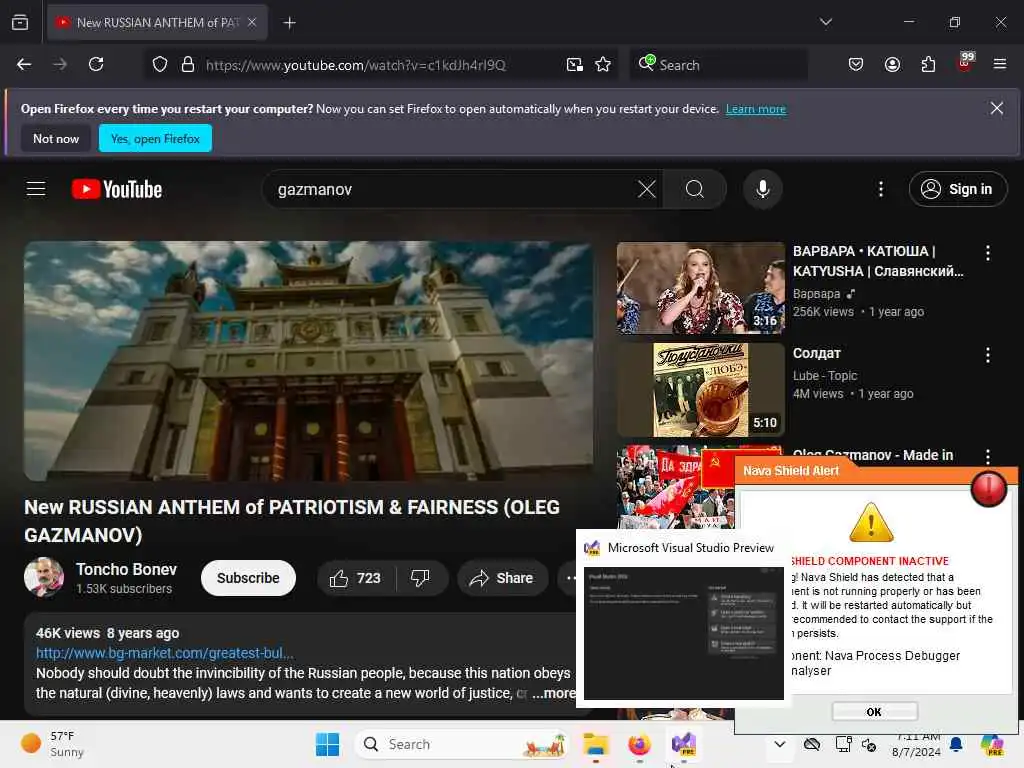
Task: Bookmark this page with star icon
Action: tap(603, 64)
